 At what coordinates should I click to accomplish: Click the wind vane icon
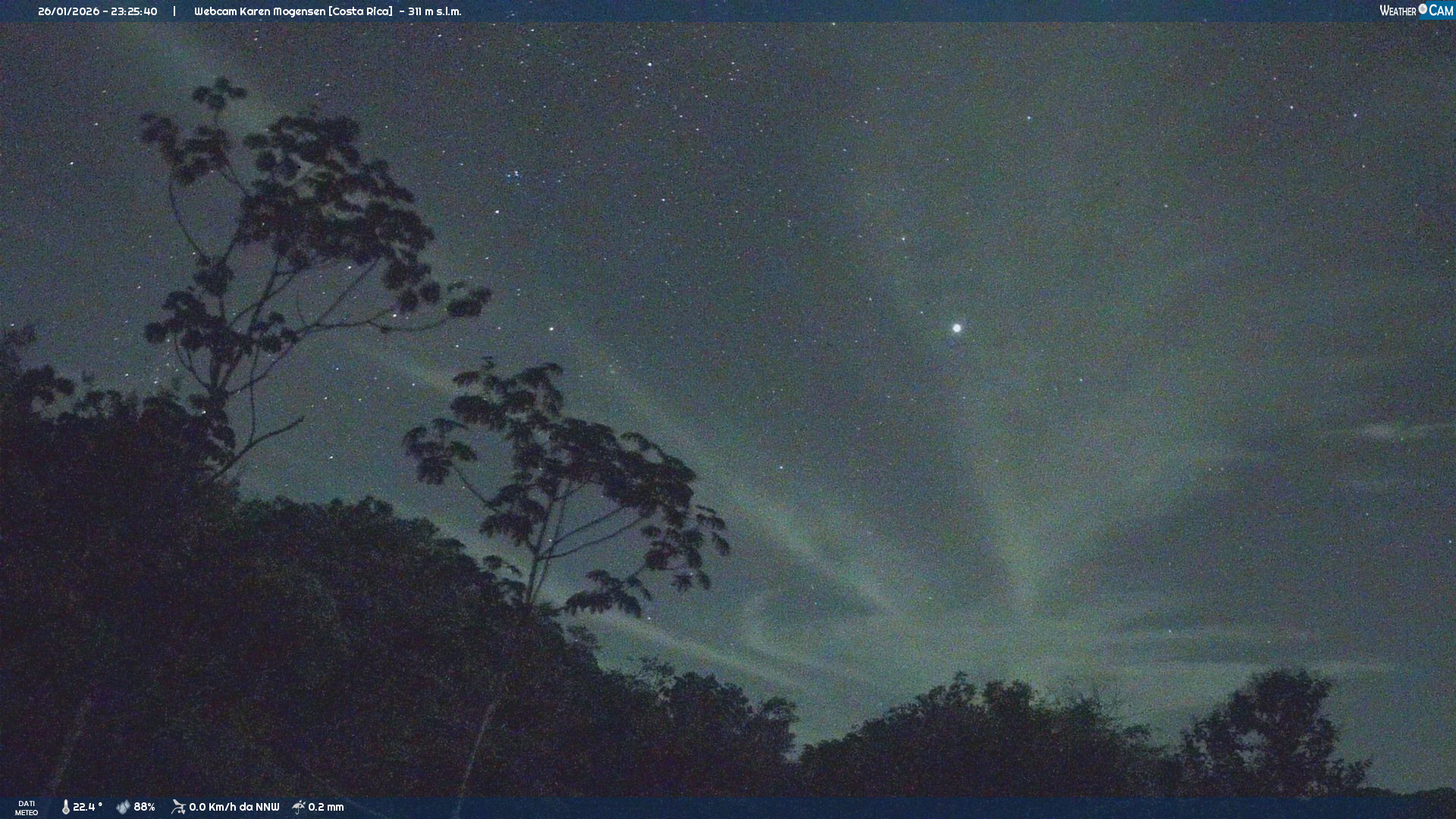[178, 807]
